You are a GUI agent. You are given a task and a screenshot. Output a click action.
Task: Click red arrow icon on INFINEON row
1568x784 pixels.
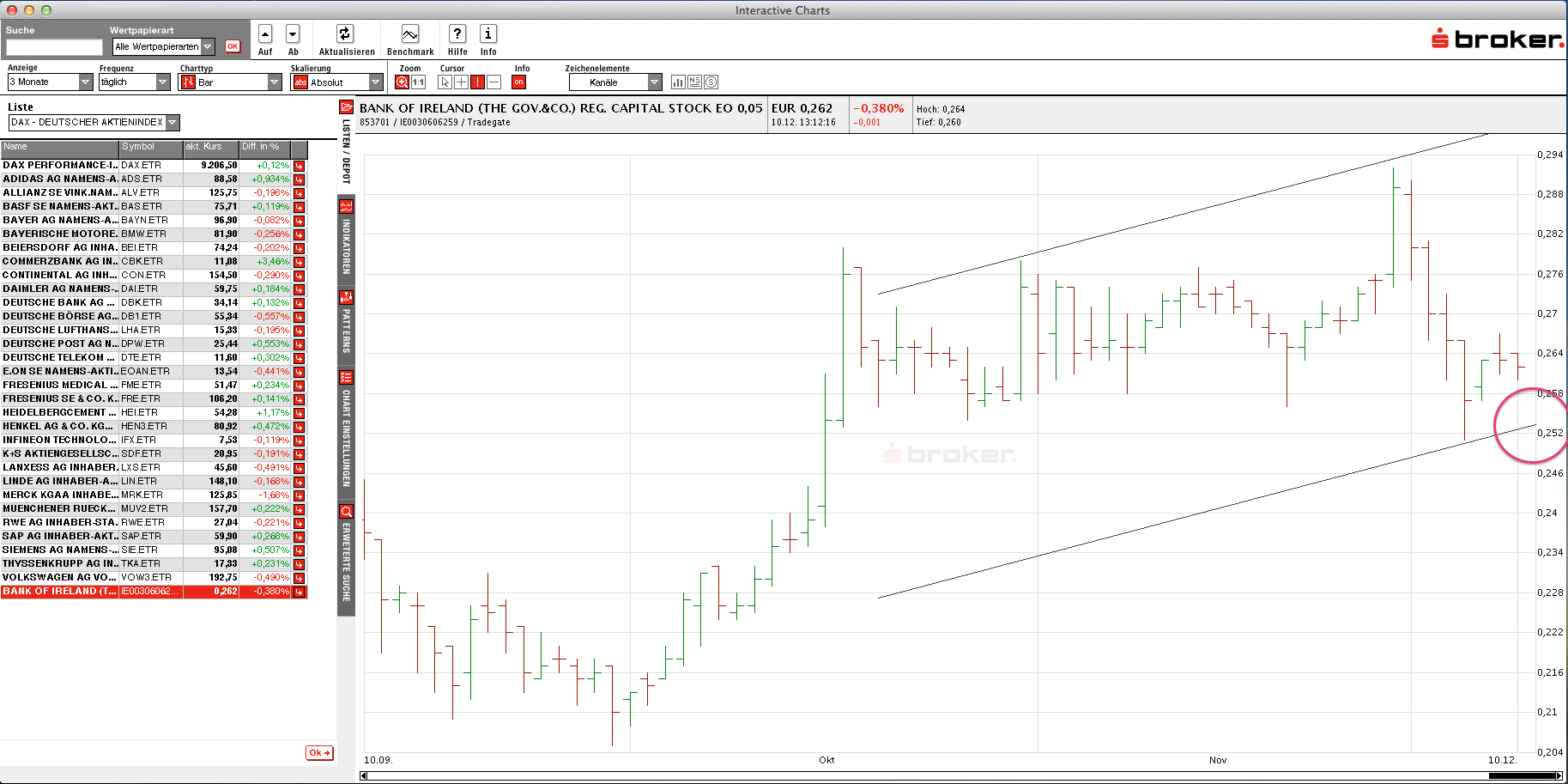pyautogui.click(x=299, y=441)
